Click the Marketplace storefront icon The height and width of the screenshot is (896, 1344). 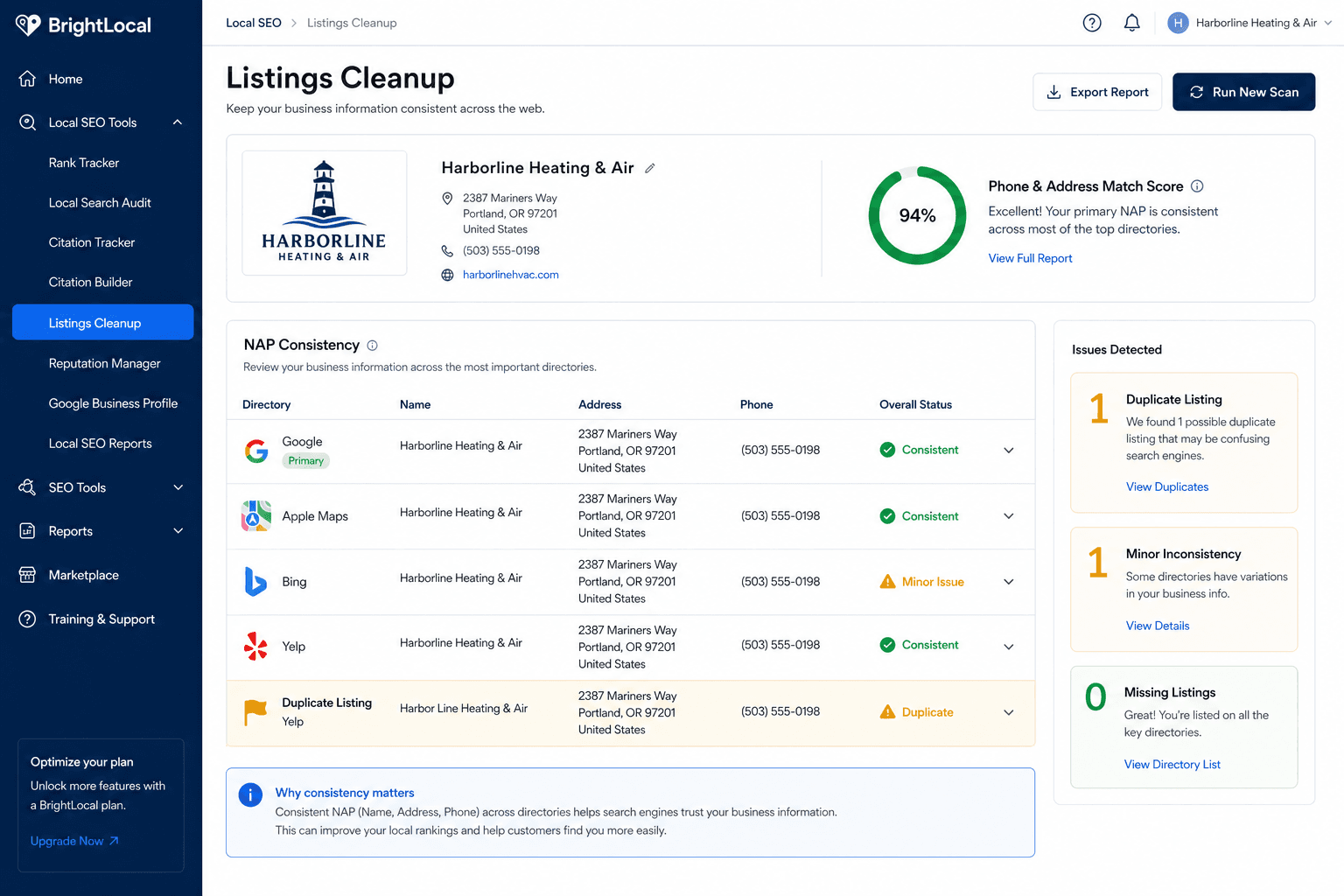(x=27, y=575)
